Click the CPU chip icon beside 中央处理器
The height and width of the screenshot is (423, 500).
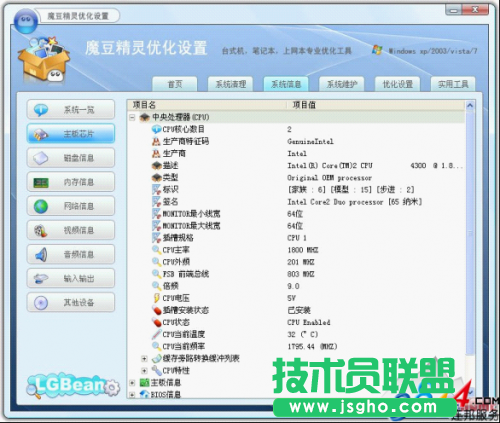[144, 117]
